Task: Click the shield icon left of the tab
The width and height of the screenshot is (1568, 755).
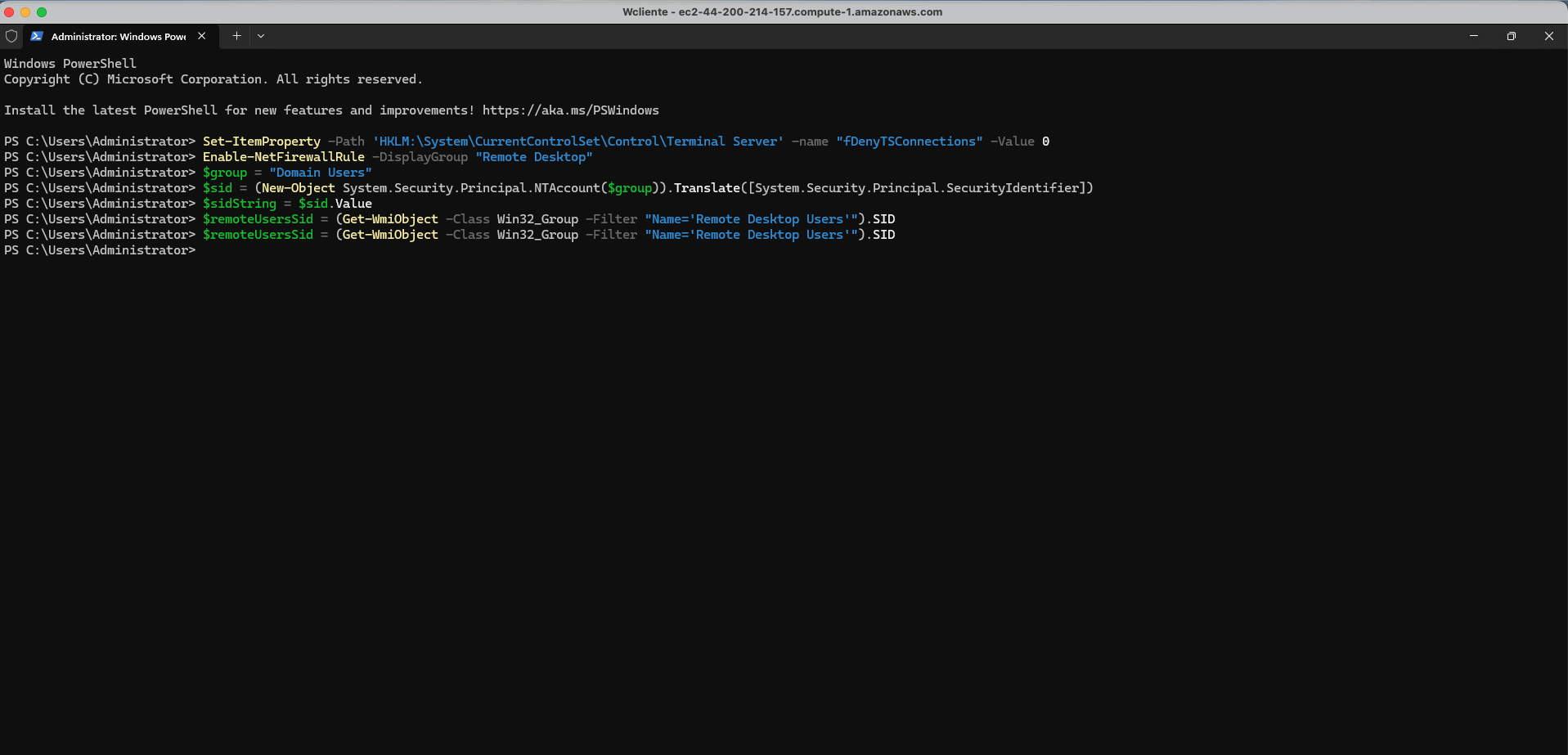Action: (11, 36)
